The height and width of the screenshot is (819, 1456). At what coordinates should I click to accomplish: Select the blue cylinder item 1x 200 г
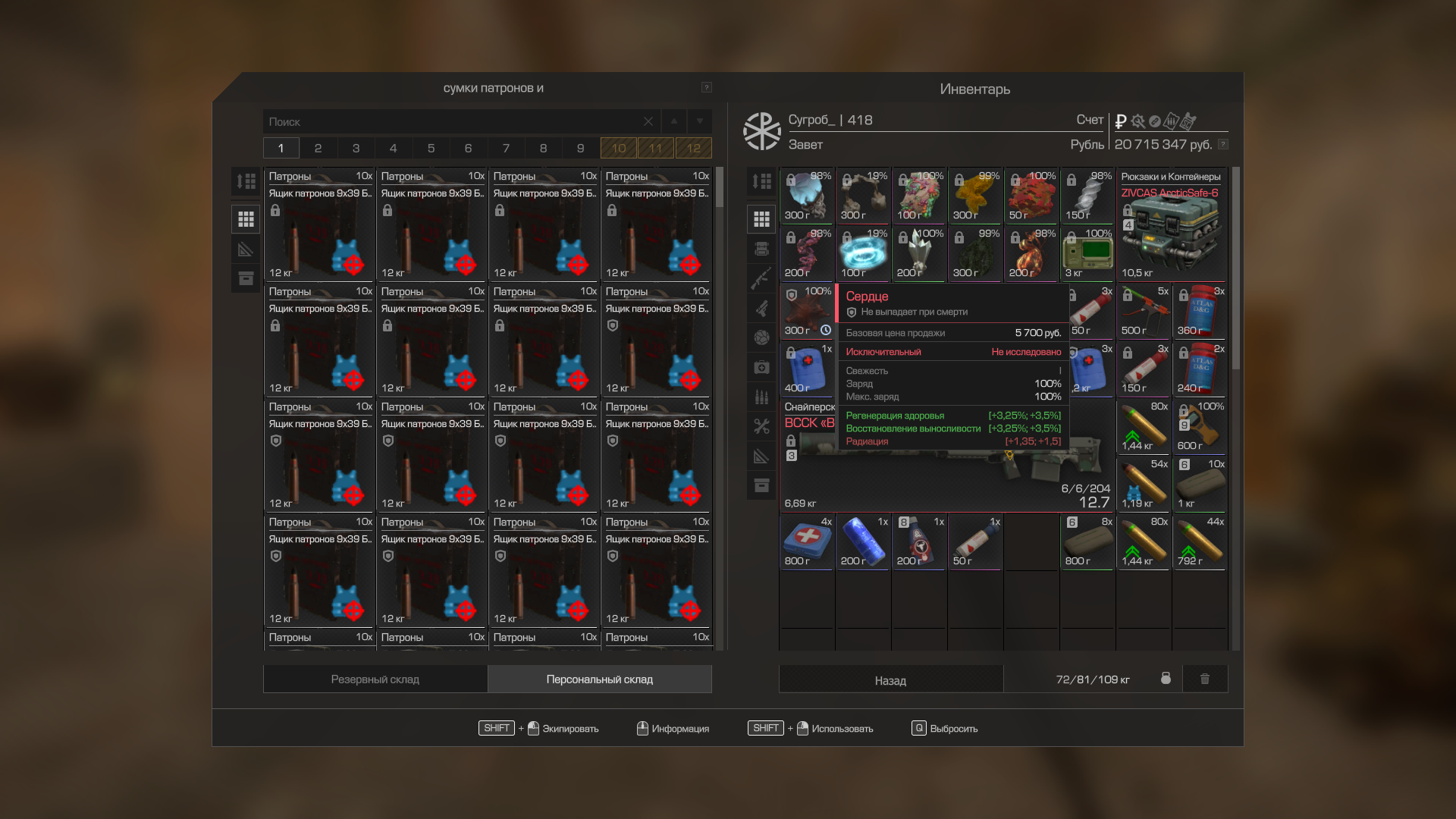tap(863, 541)
